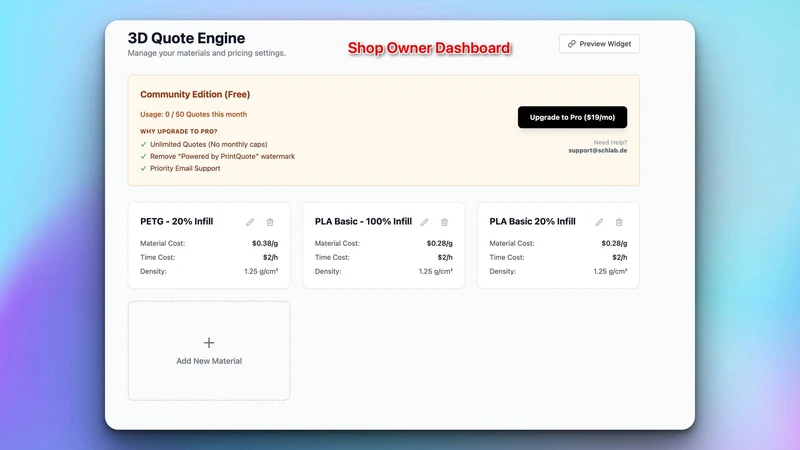Open support@schlab.de email link
The width and height of the screenshot is (800, 450).
click(x=597, y=151)
